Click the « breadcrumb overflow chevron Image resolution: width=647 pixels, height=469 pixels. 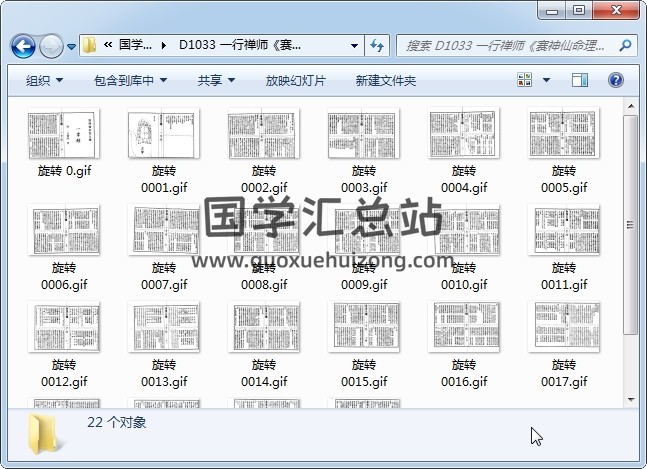pos(108,45)
